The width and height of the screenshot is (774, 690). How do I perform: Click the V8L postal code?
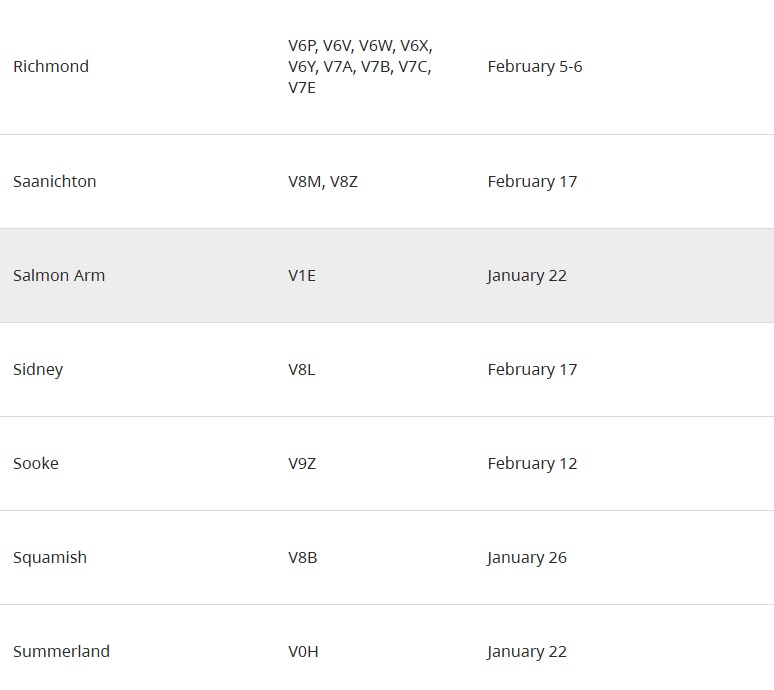click(x=302, y=370)
